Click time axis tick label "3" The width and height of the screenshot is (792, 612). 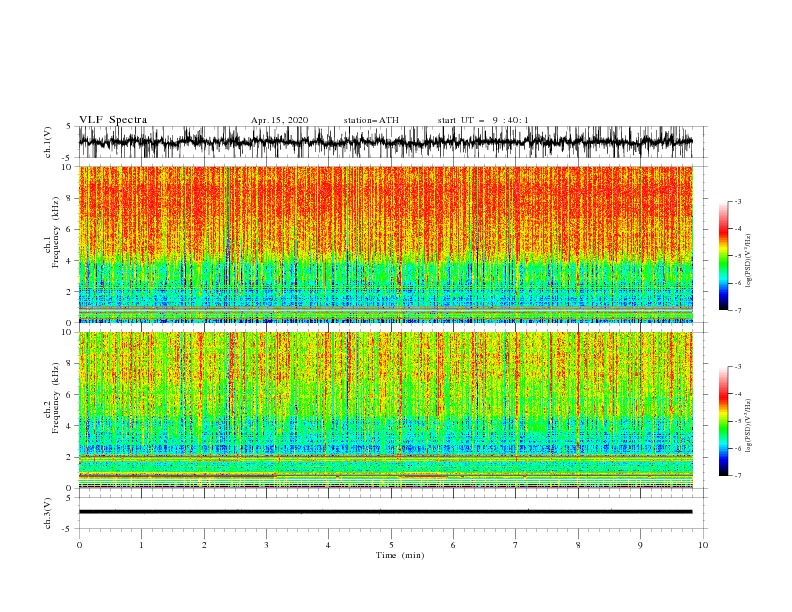tap(266, 545)
